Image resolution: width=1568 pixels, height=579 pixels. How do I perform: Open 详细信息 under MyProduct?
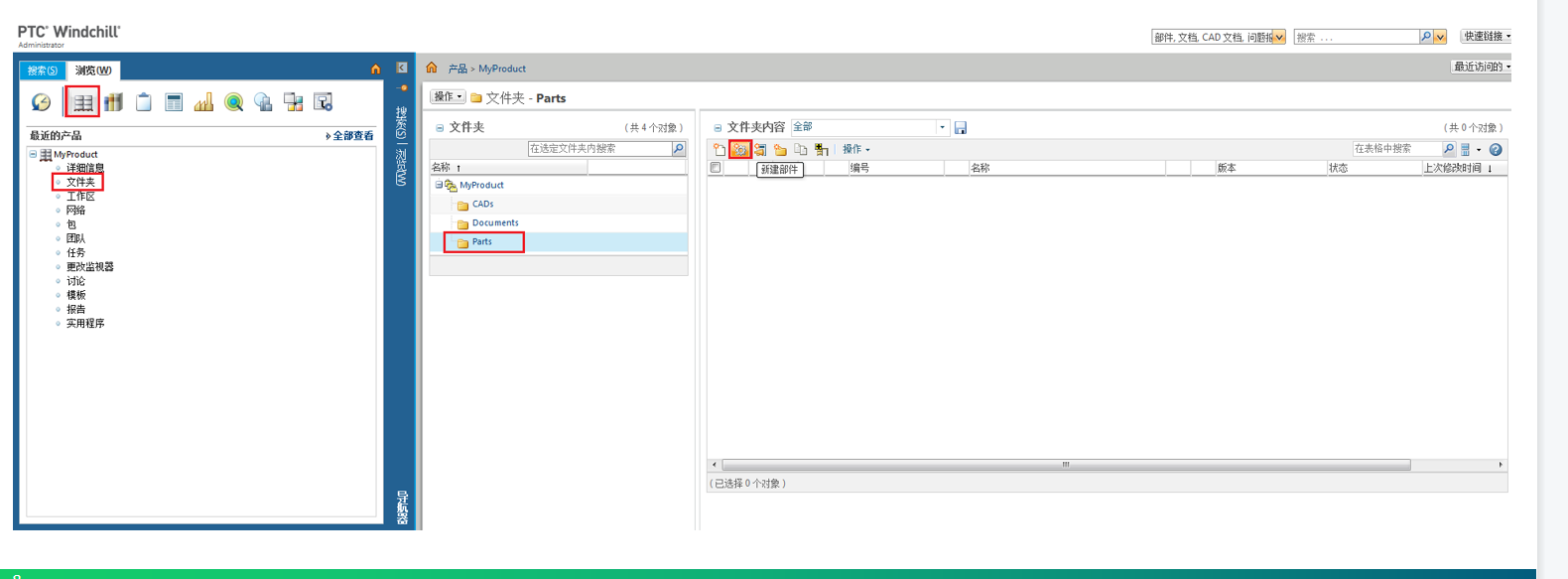[x=85, y=168]
